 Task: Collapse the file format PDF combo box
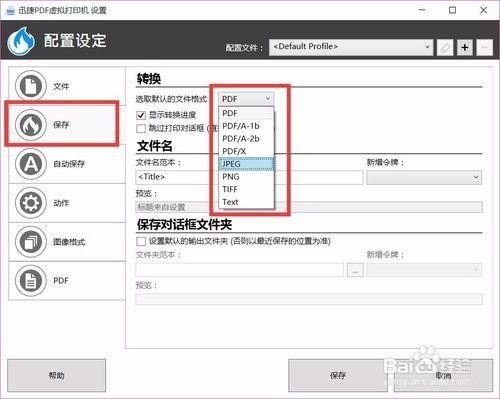(246, 99)
